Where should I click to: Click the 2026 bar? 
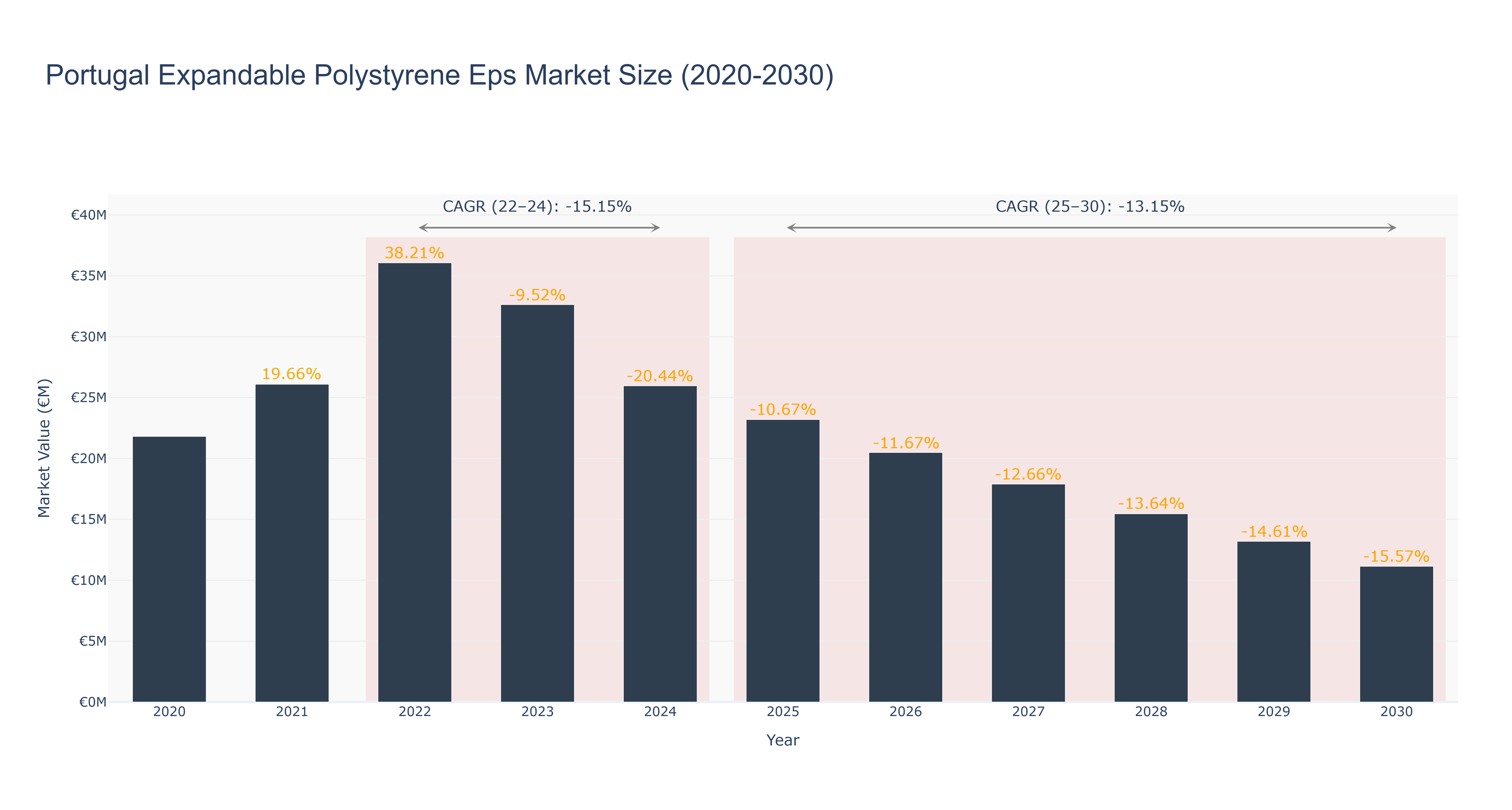point(905,577)
